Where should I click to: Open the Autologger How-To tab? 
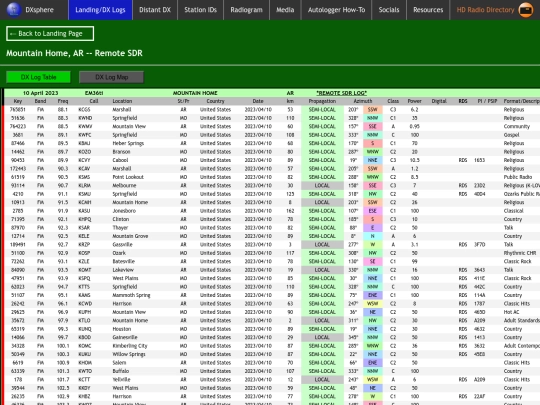click(x=336, y=10)
